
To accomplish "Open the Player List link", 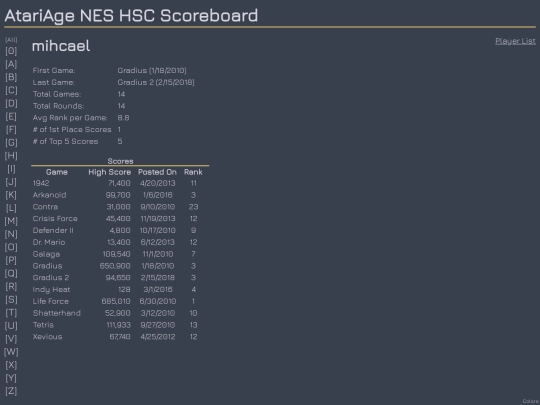I will [515, 41].
